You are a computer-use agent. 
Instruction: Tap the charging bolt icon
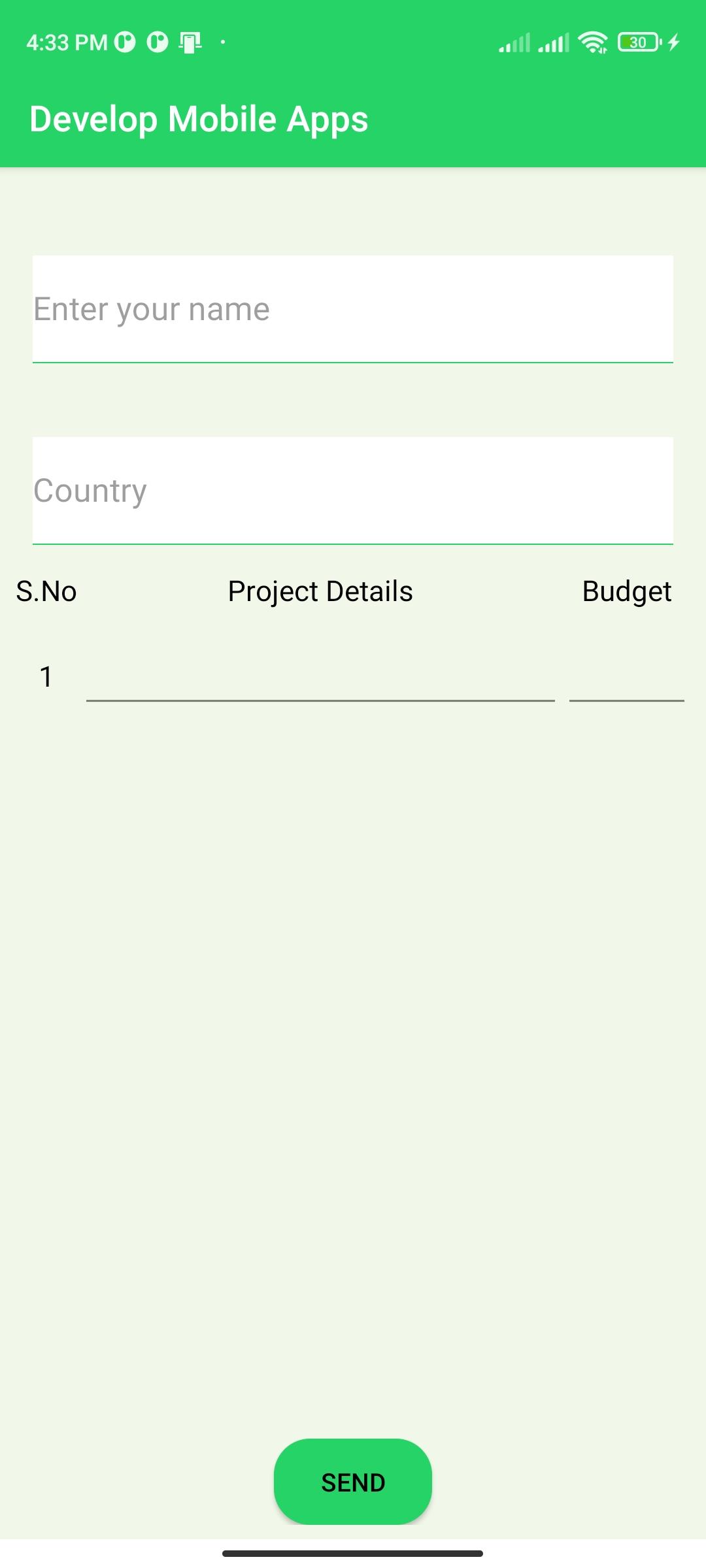[x=674, y=42]
